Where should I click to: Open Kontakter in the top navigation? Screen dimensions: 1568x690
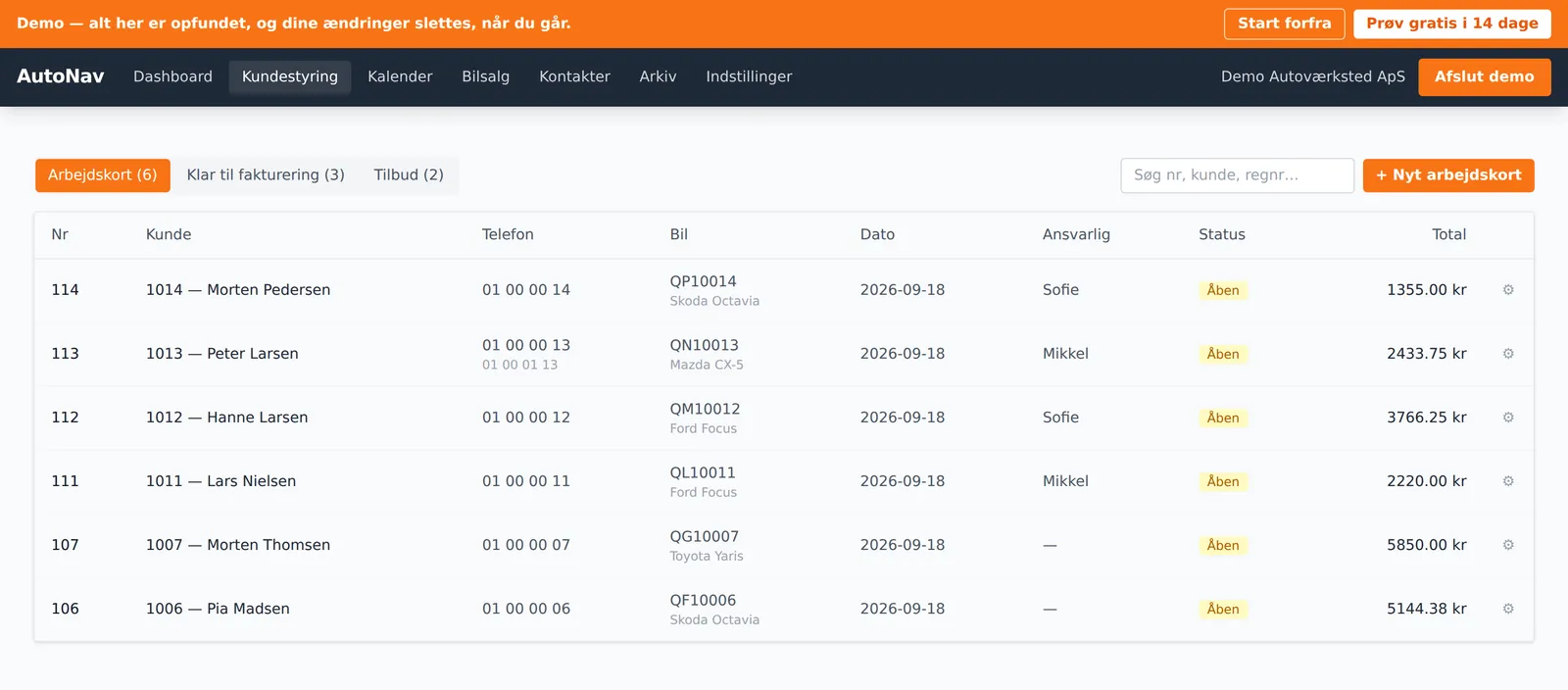click(x=574, y=76)
